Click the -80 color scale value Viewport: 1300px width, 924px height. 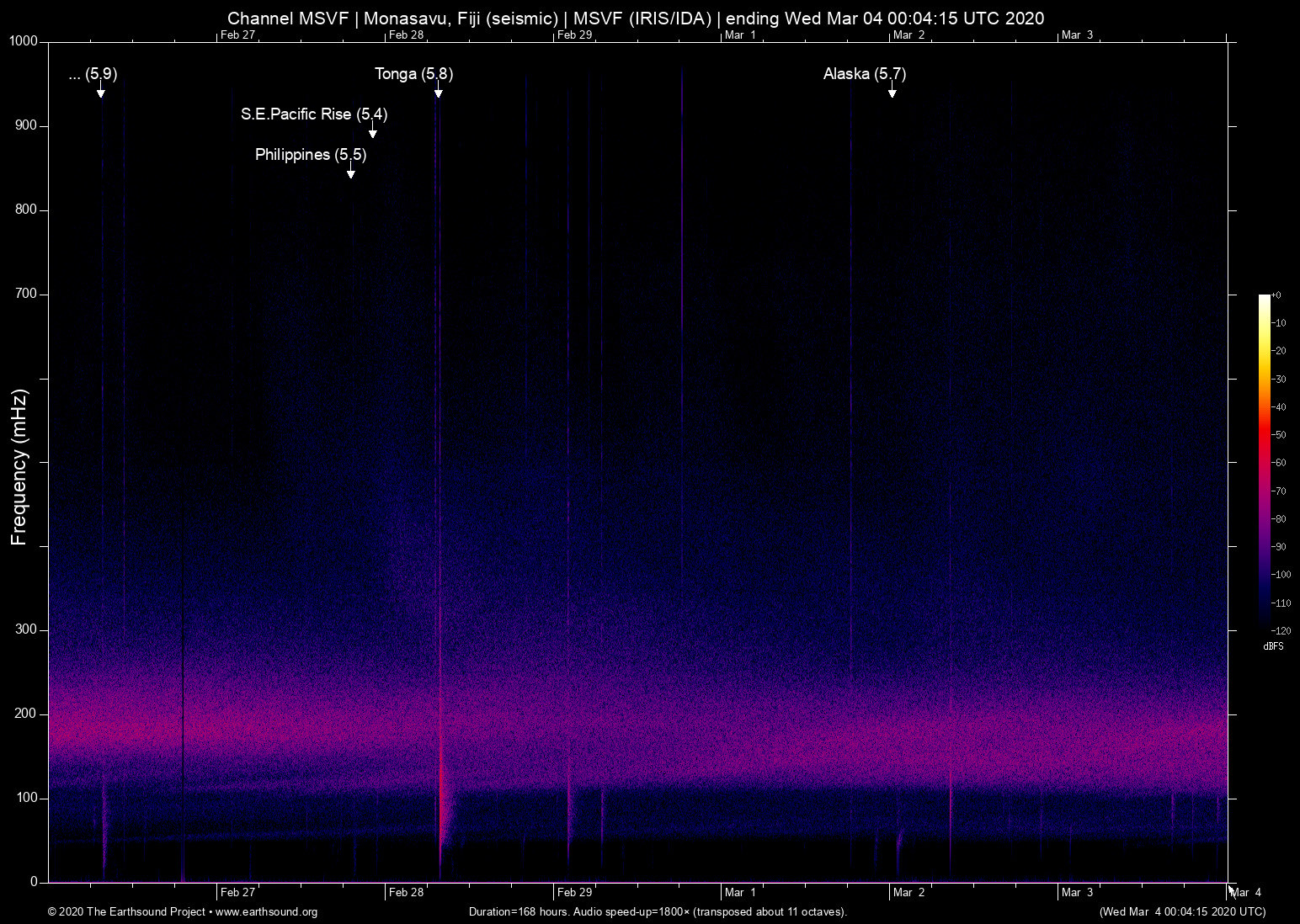click(1279, 519)
